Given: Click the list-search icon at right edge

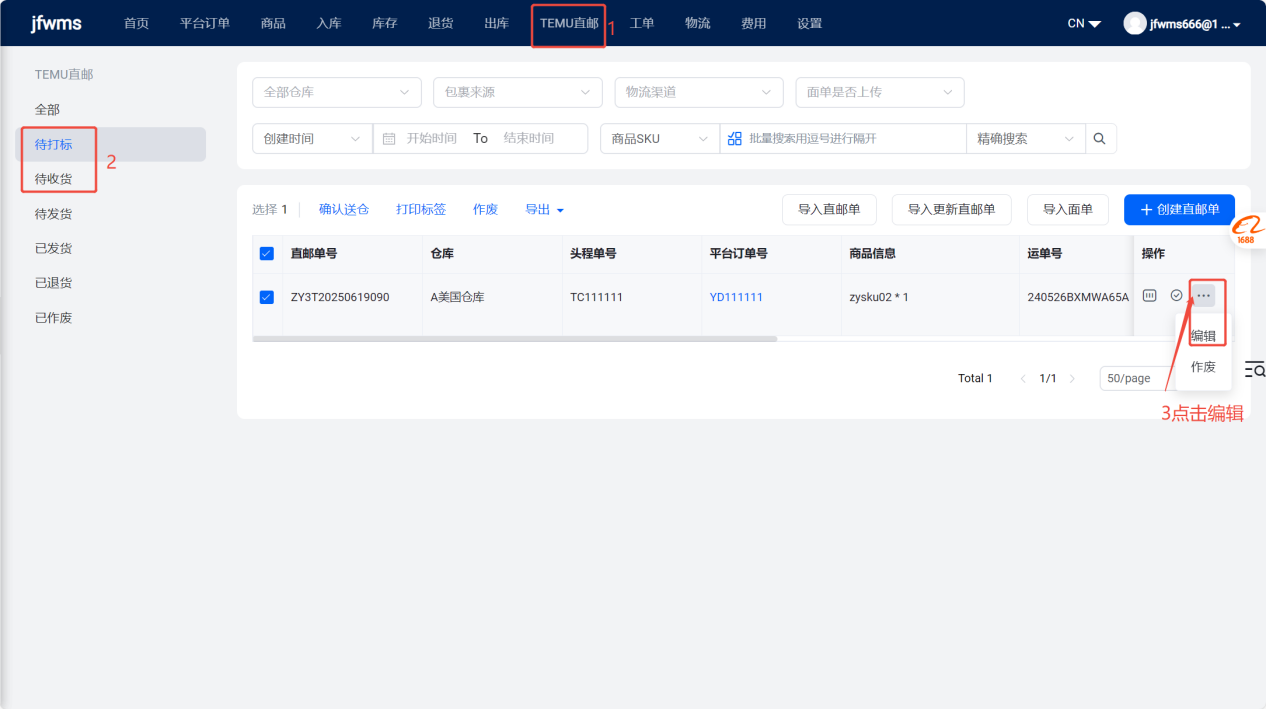Looking at the screenshot, I should point(1255,371).
